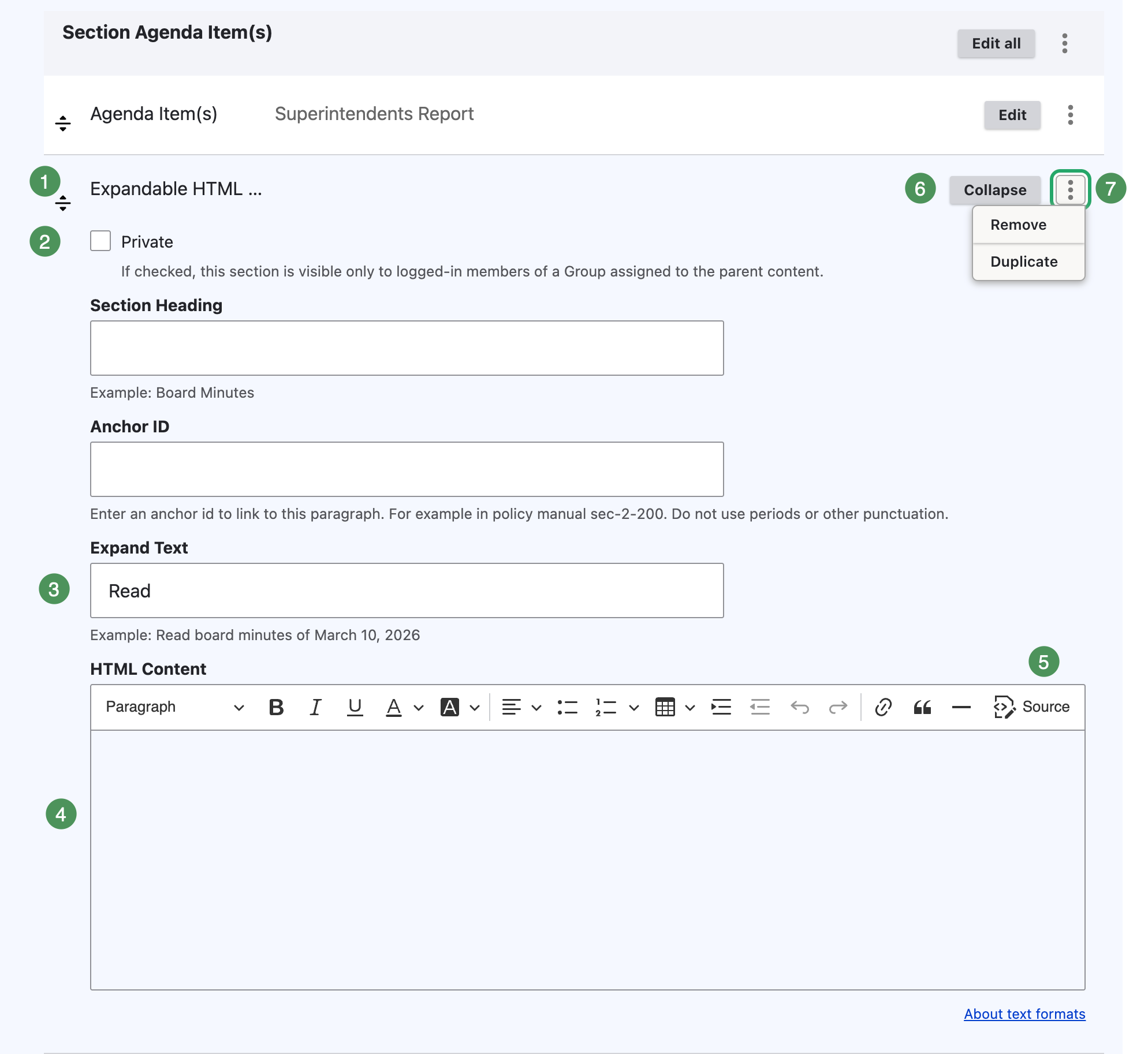
Task: Open the Paragraph heading dropdown
Action: tap(175, 707)
